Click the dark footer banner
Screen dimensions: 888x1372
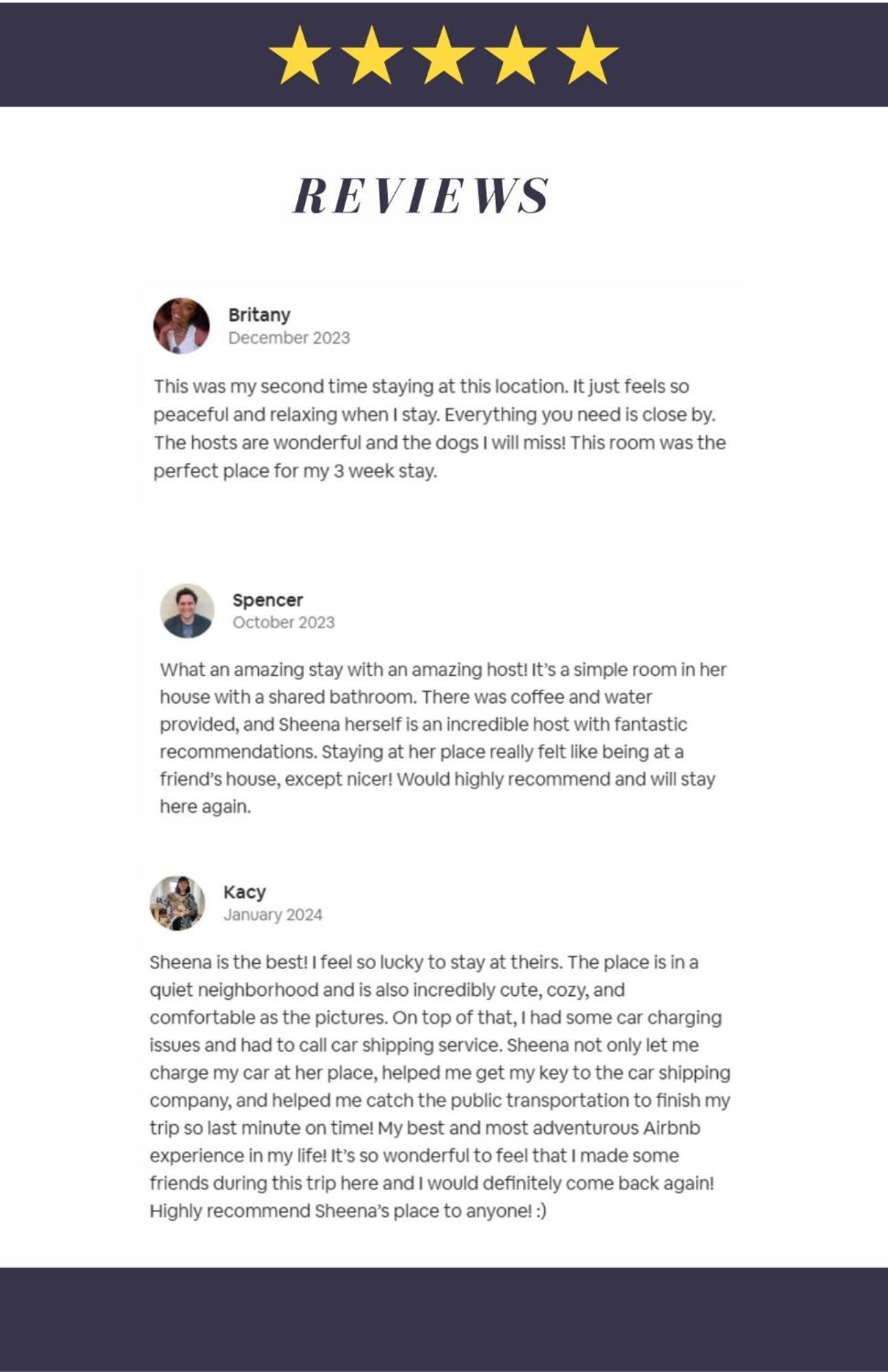[x=444, y=1319]
